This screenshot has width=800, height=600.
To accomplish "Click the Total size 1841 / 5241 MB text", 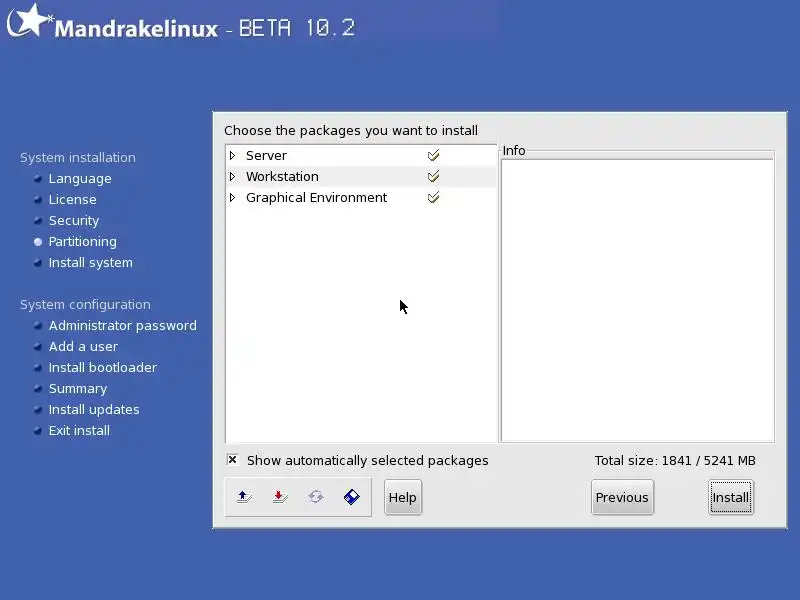I will [x=675, y=460].
